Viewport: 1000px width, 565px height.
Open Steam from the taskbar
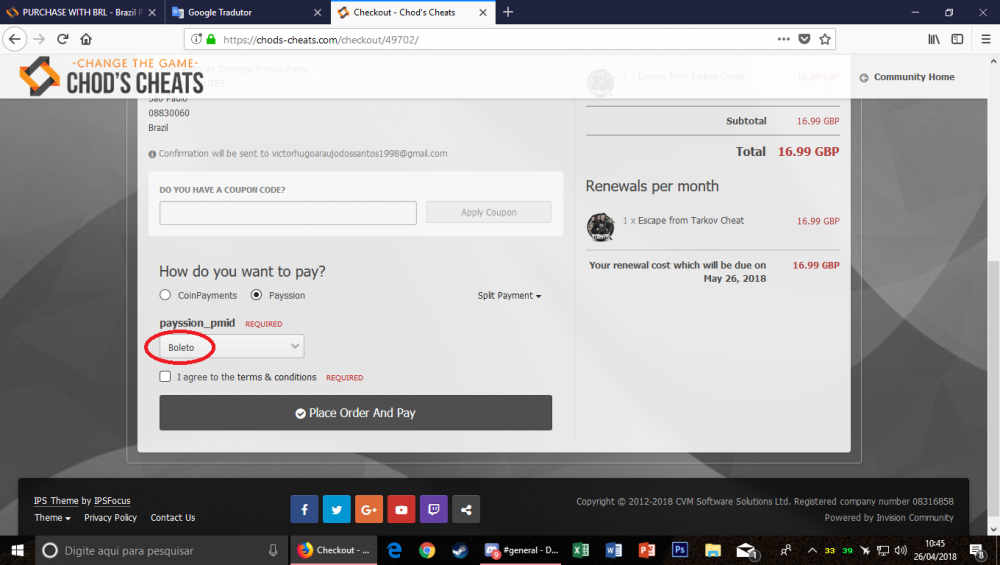click(459, 550)
